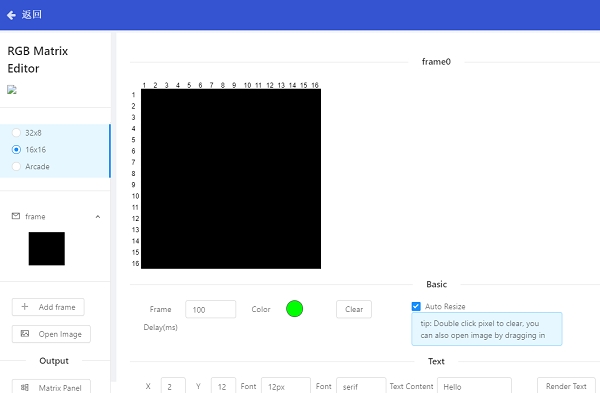Click the 返回 back link text
Image resolution: width=600 pixels, height=393 pixels.
pos(32,15)
